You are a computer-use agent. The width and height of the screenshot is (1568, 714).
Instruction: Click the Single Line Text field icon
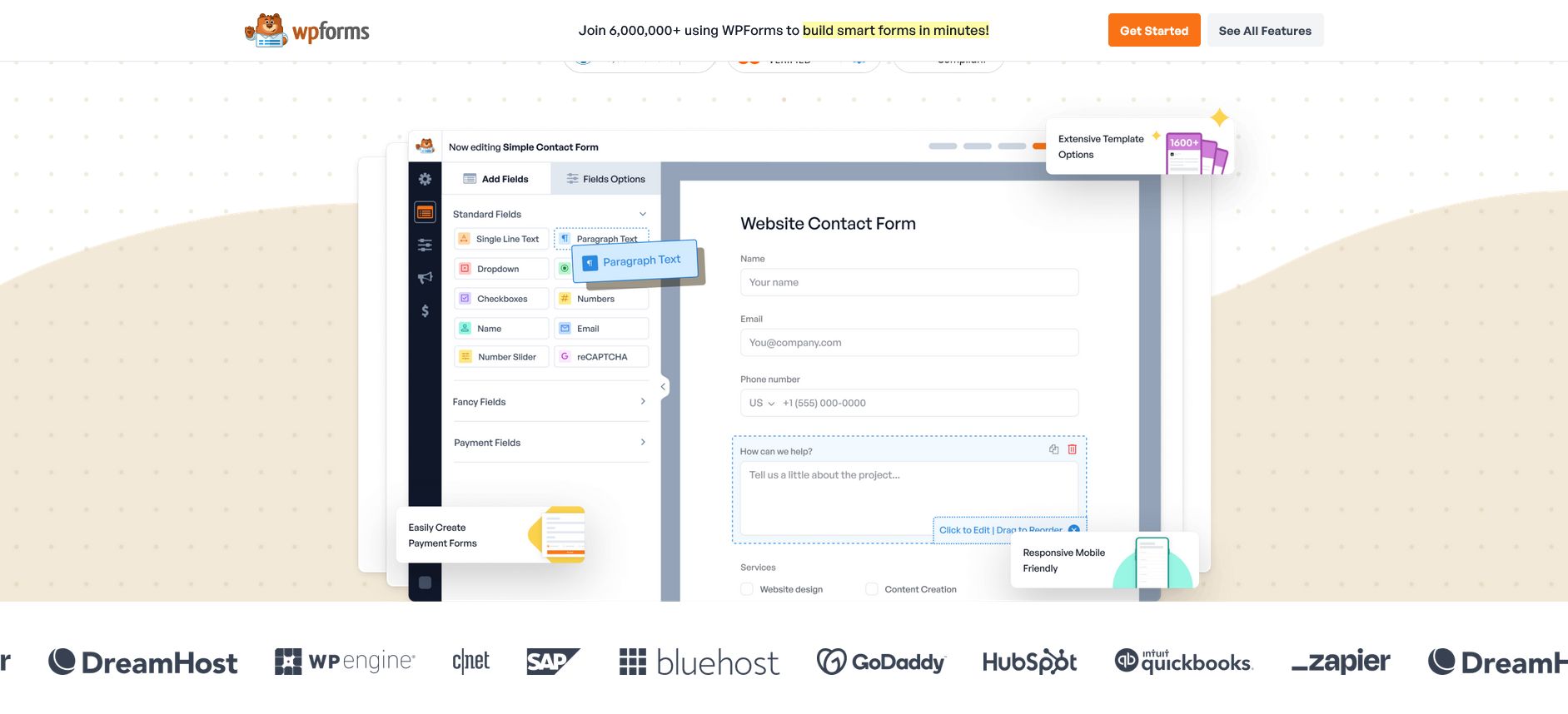pyautogui.click(x=465, y=239)
